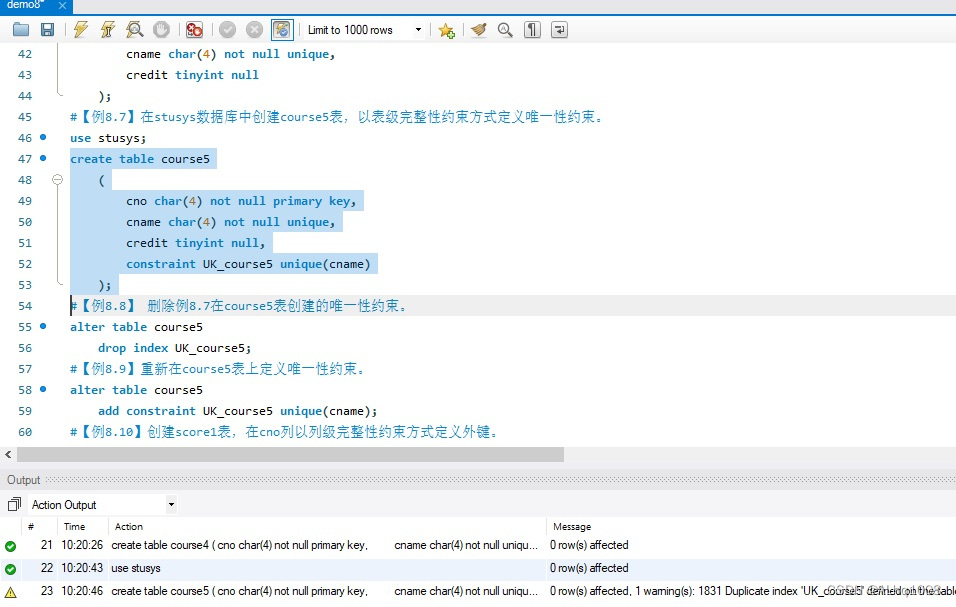Execute the query with lightning bolt icon
This screenshot has width=956, height=607.
pyautogui.click(x=80, y=29)
